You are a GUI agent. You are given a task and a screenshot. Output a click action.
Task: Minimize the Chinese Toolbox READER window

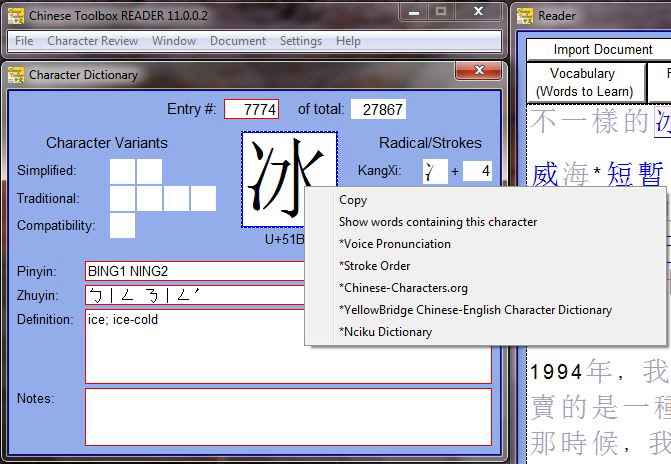click(x=413, y=12)
